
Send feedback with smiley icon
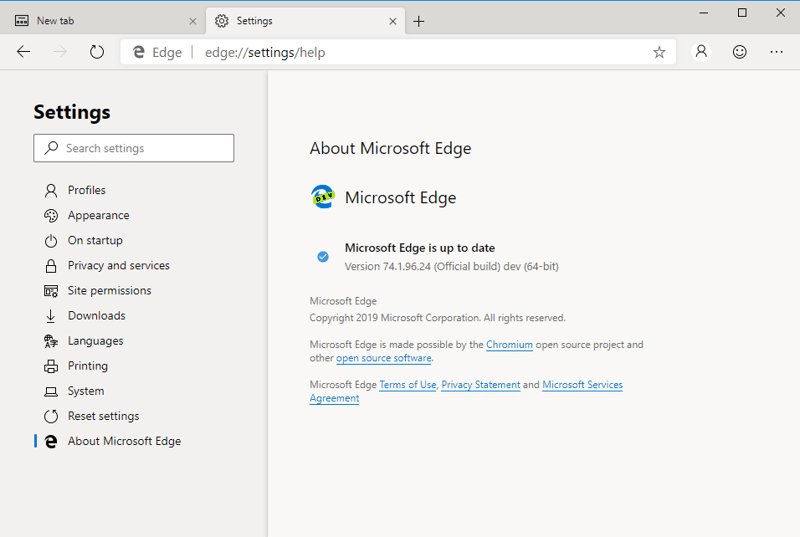pos(739,52)
